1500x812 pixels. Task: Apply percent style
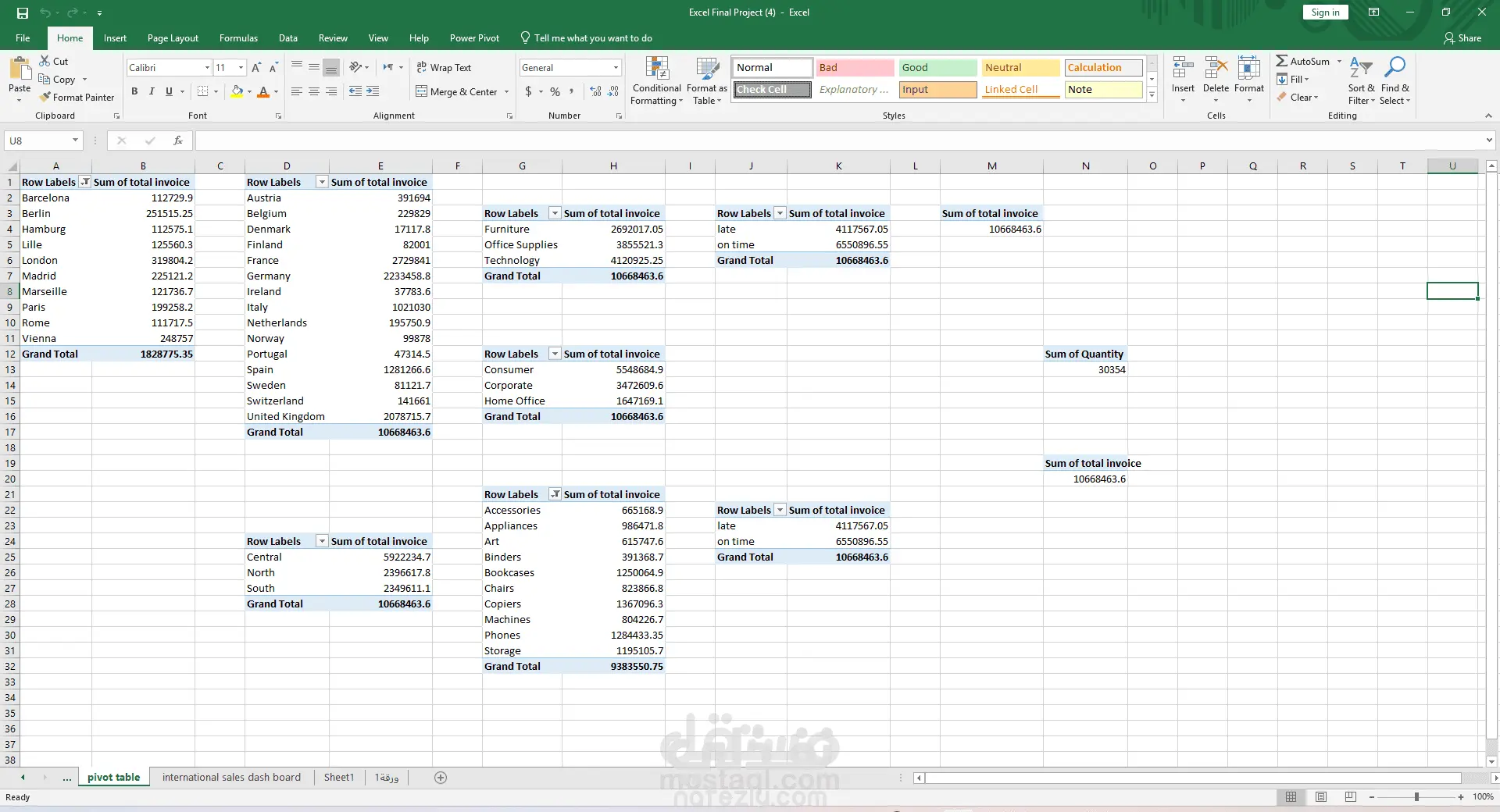coord(555,91)
